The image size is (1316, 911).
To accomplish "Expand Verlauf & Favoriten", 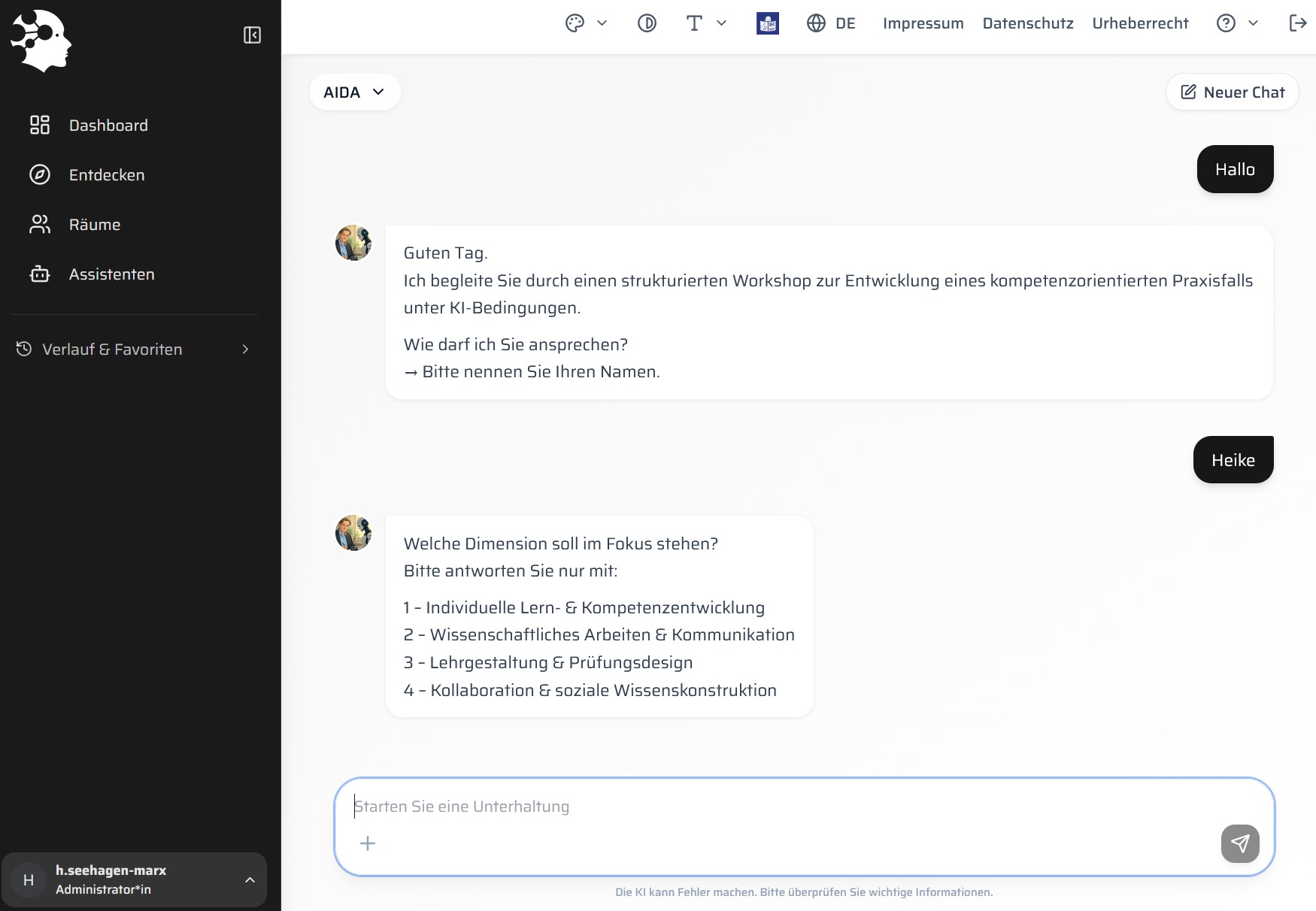I will 134,350.
